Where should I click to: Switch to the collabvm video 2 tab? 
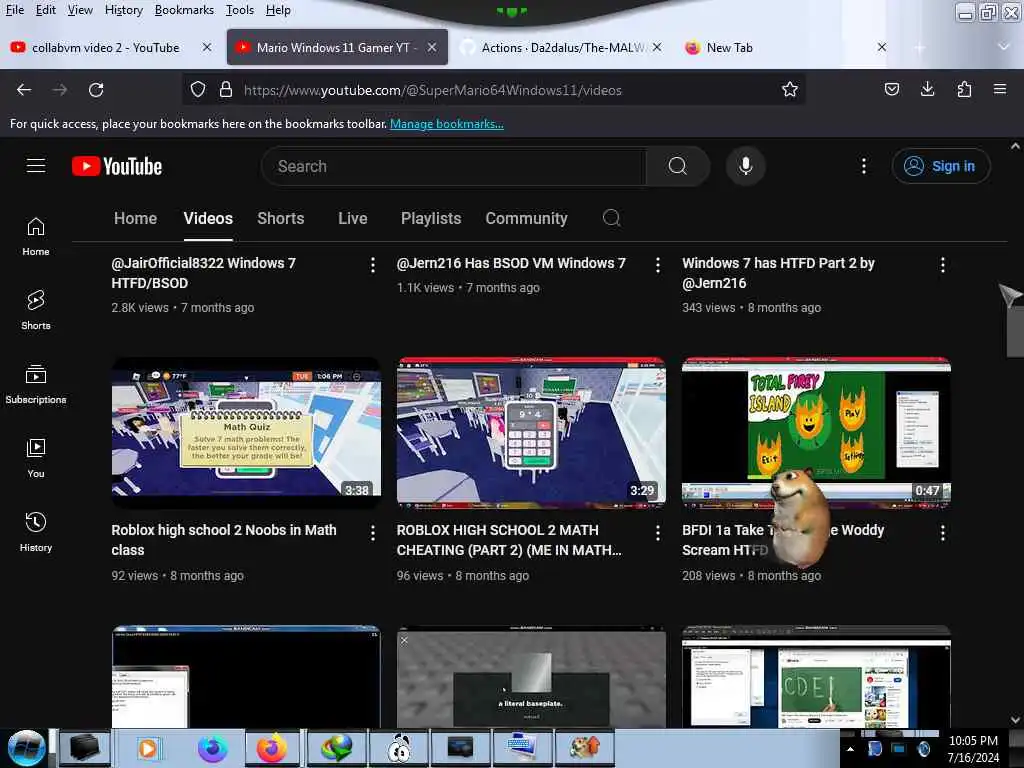pos(105,47)
